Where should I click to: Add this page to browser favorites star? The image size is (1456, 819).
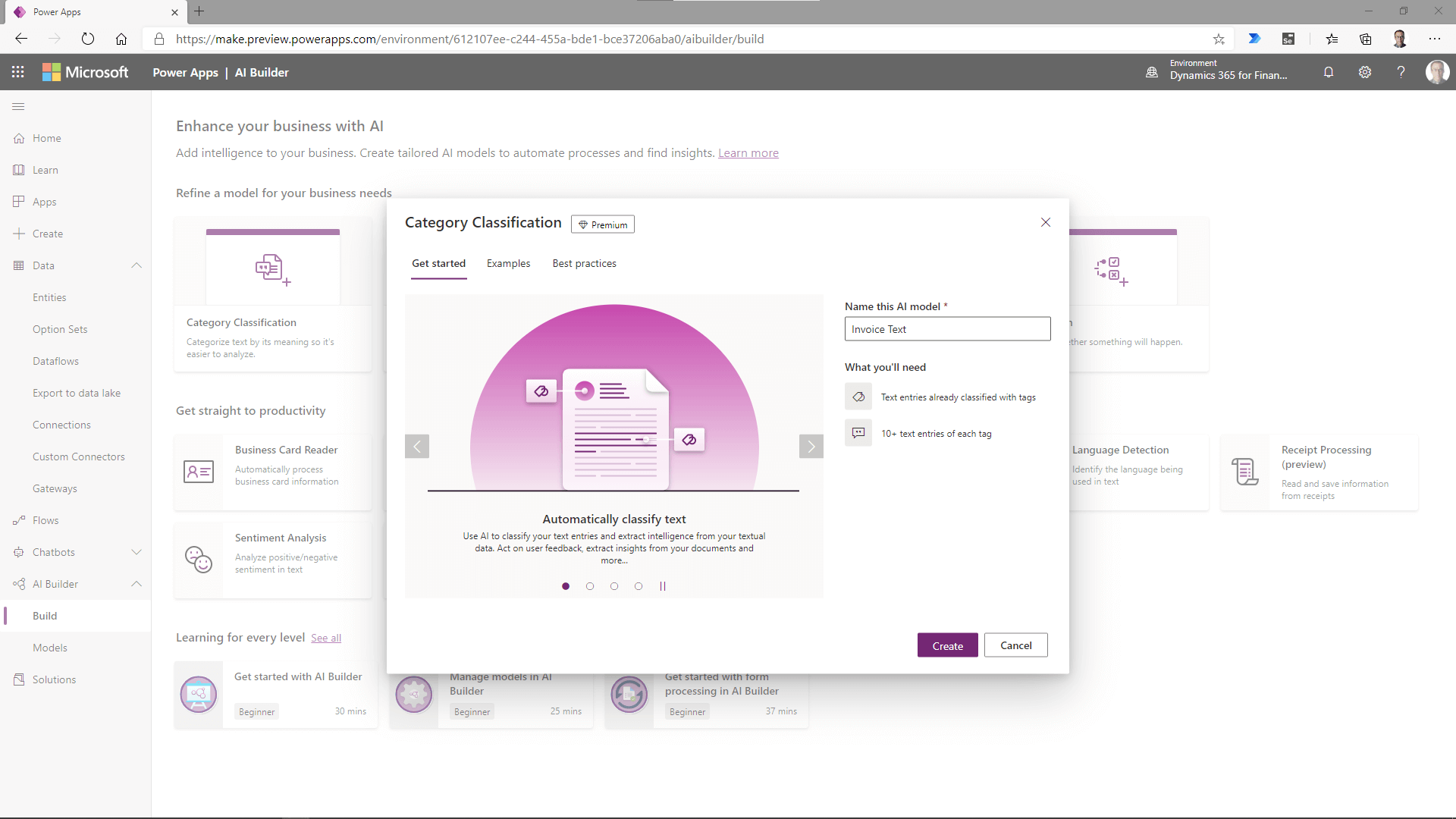click(1219, 39)
